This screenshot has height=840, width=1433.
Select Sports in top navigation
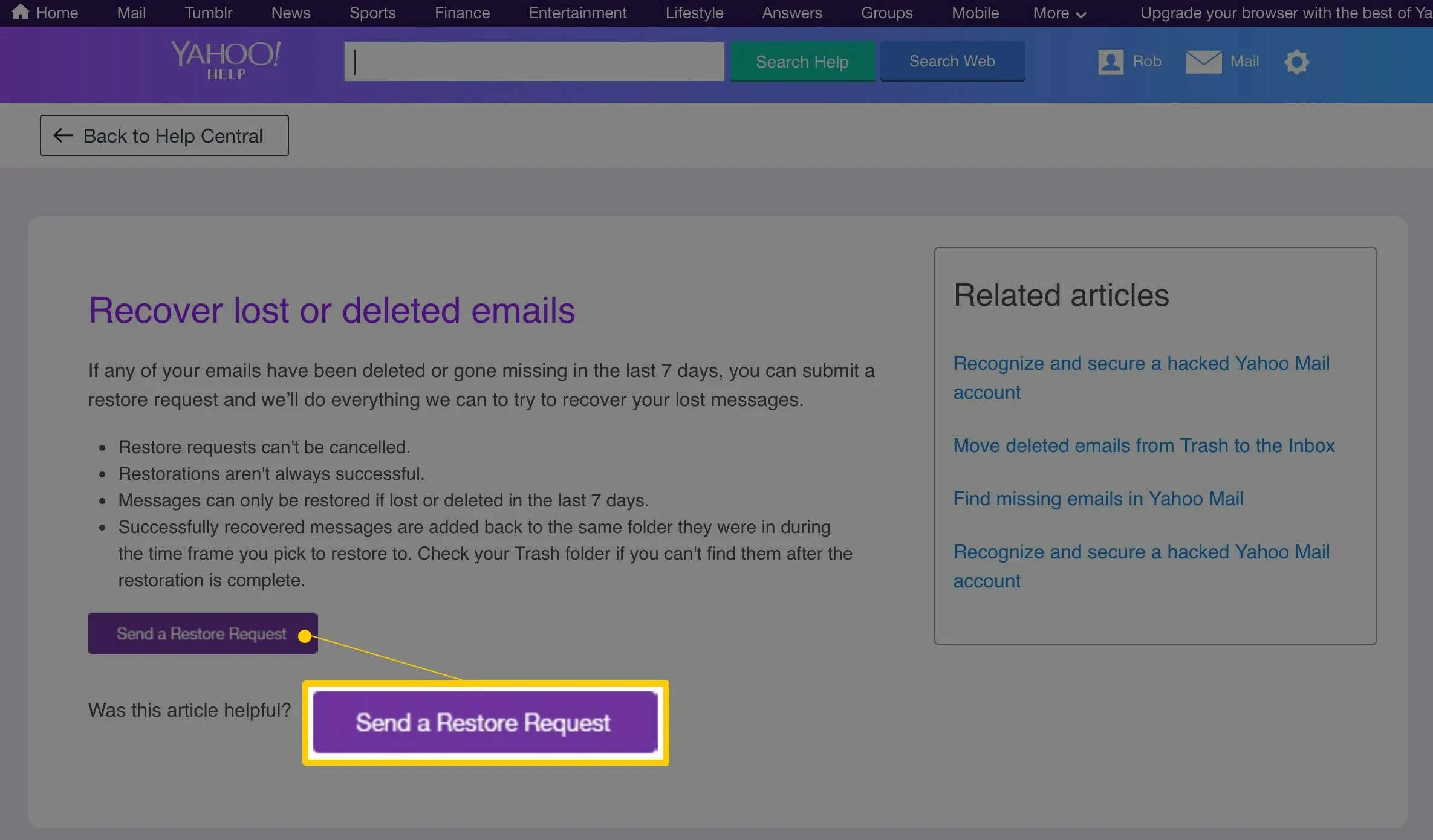coord(372,13)
